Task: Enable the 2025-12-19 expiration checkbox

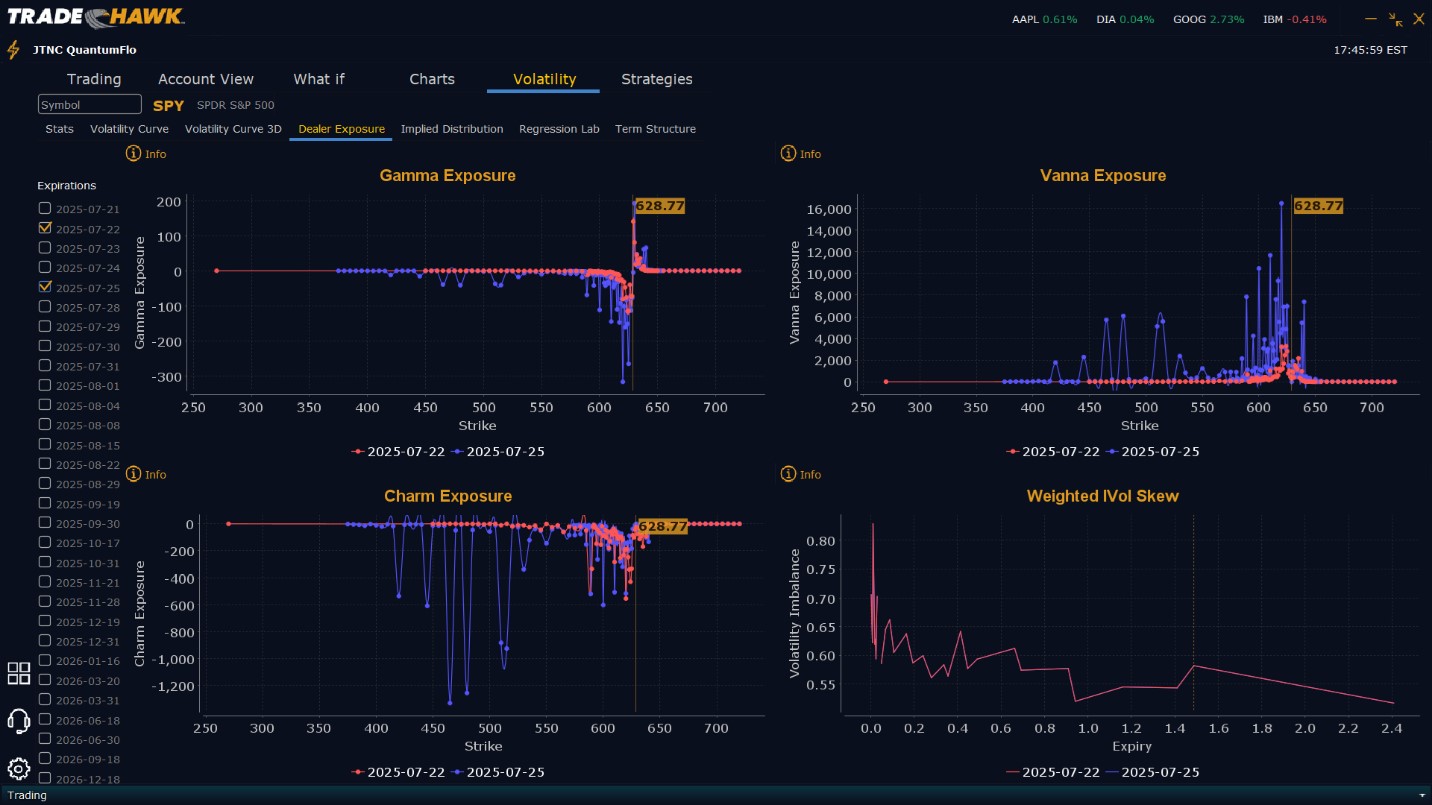Action: pyautogui.click(x=44, y=621)
